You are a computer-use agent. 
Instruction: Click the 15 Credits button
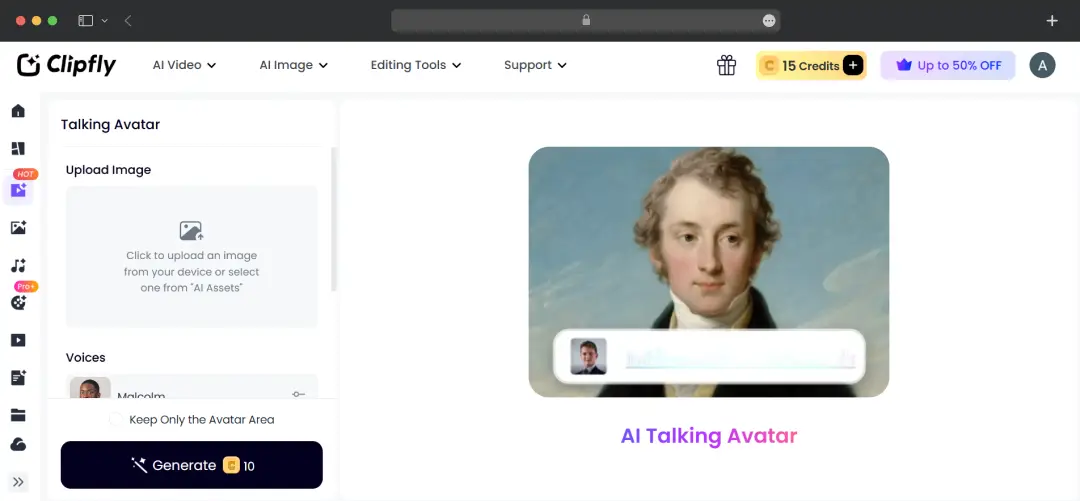pyautogui.click(x=811, y=65)
